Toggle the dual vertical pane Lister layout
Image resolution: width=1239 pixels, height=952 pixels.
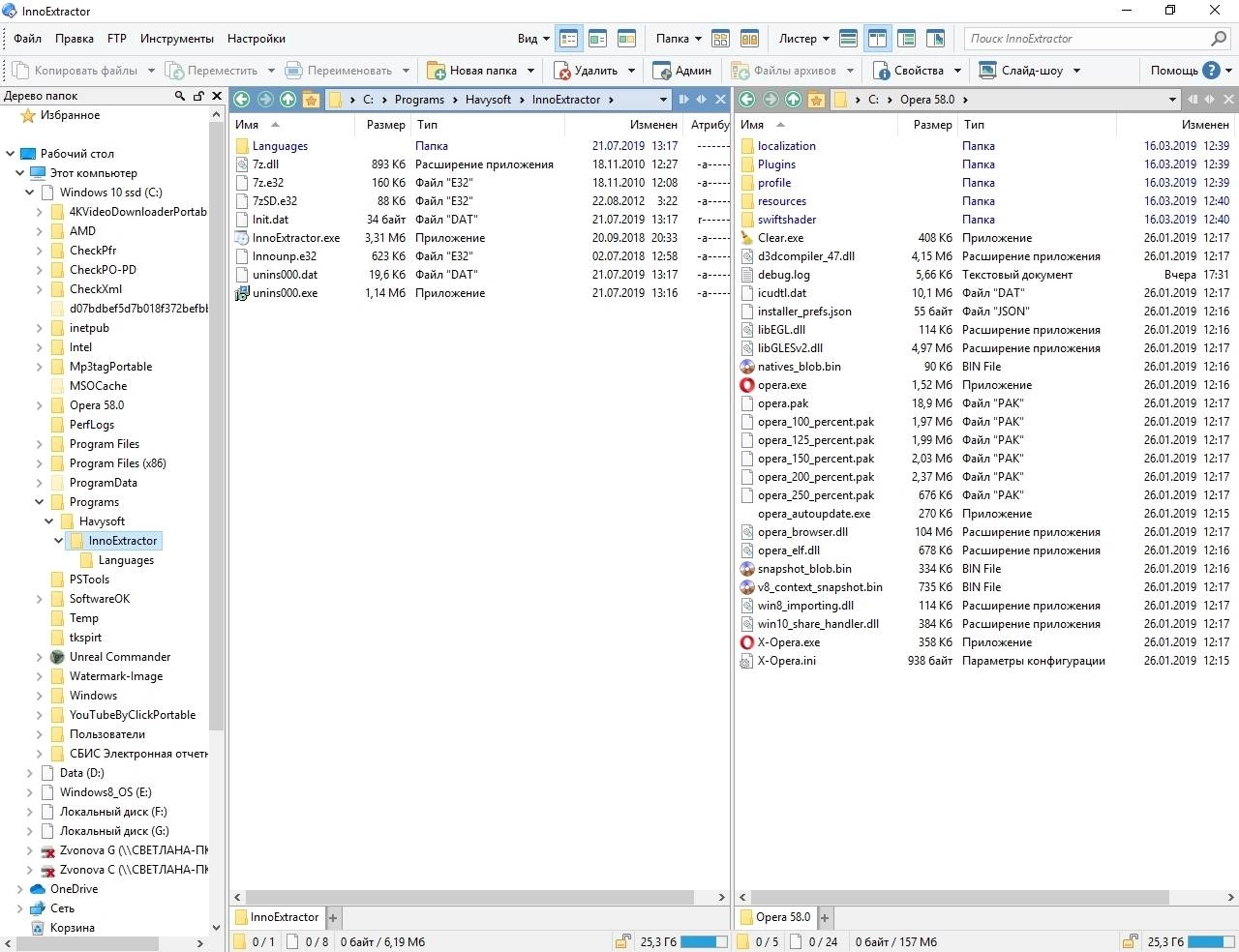[x=877, y=39]
